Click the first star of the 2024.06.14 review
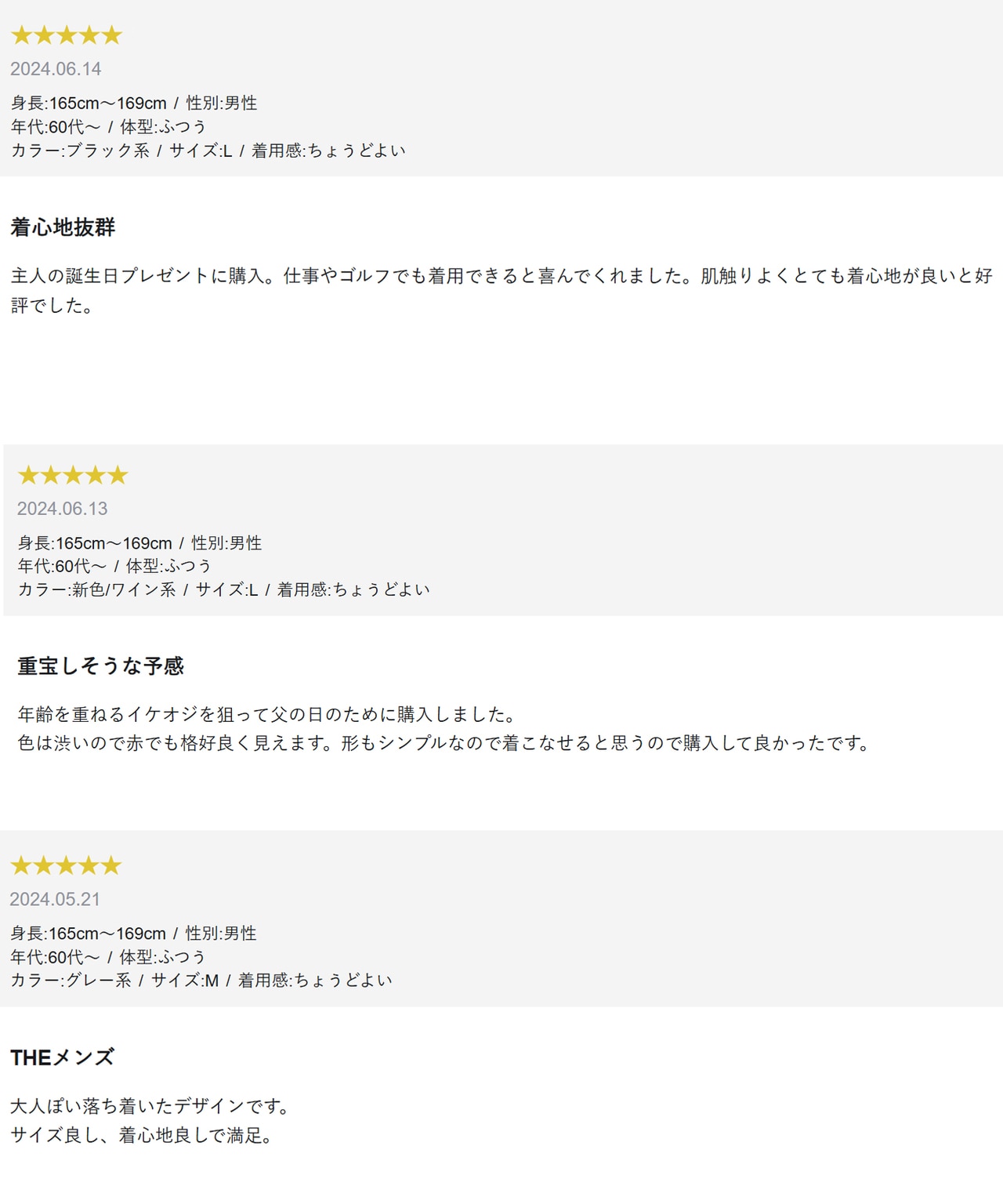 pos(21,35)
